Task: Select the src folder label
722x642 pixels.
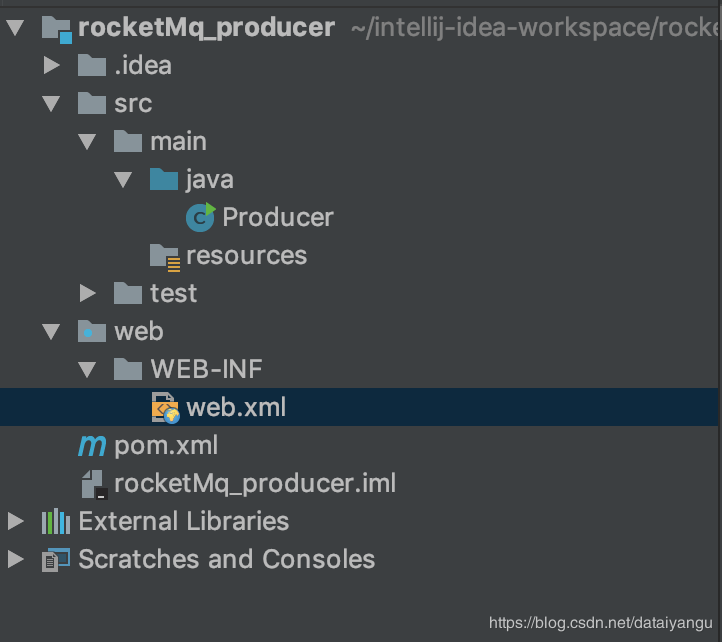Action: 133,104
